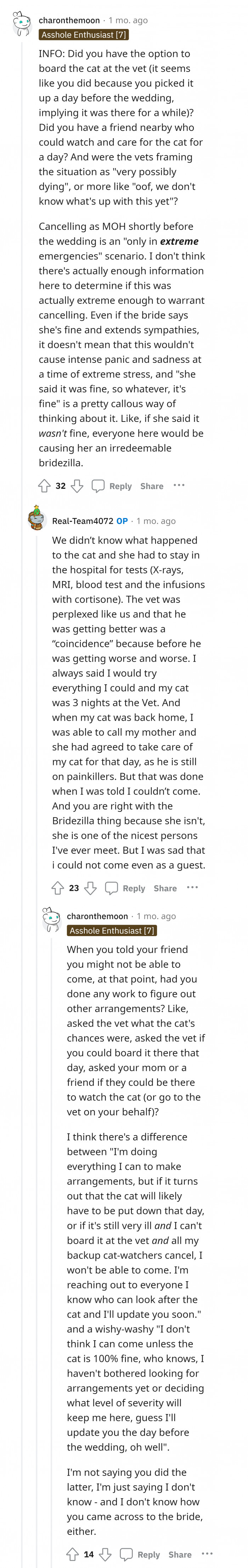Open Real-Team4072 user profile link

pyautogui.click(x=82, y=521)
